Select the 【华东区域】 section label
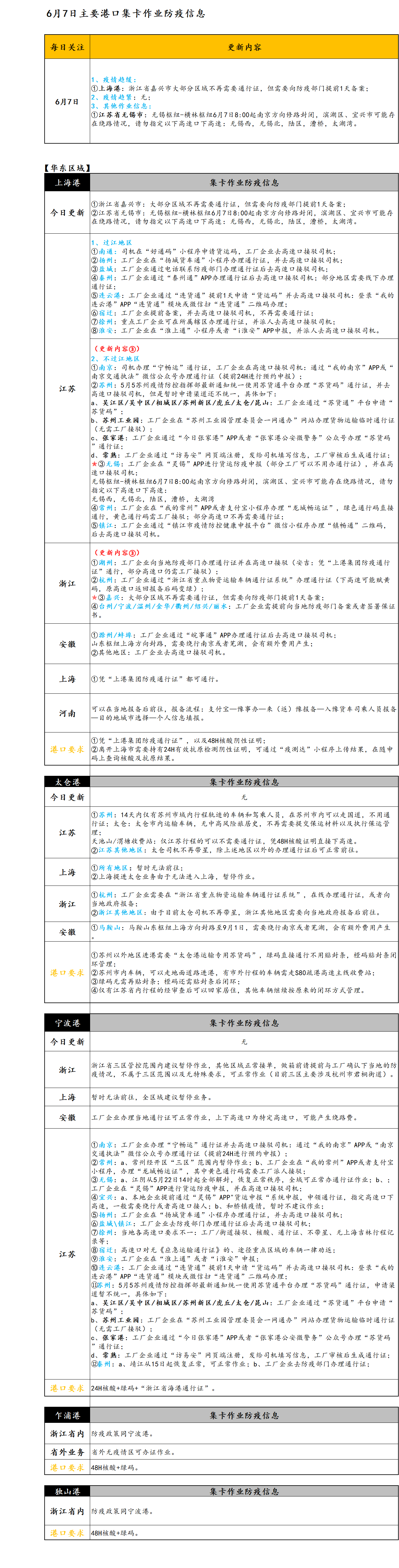Screen dimensions: 399x1568 tap(68, 168)
